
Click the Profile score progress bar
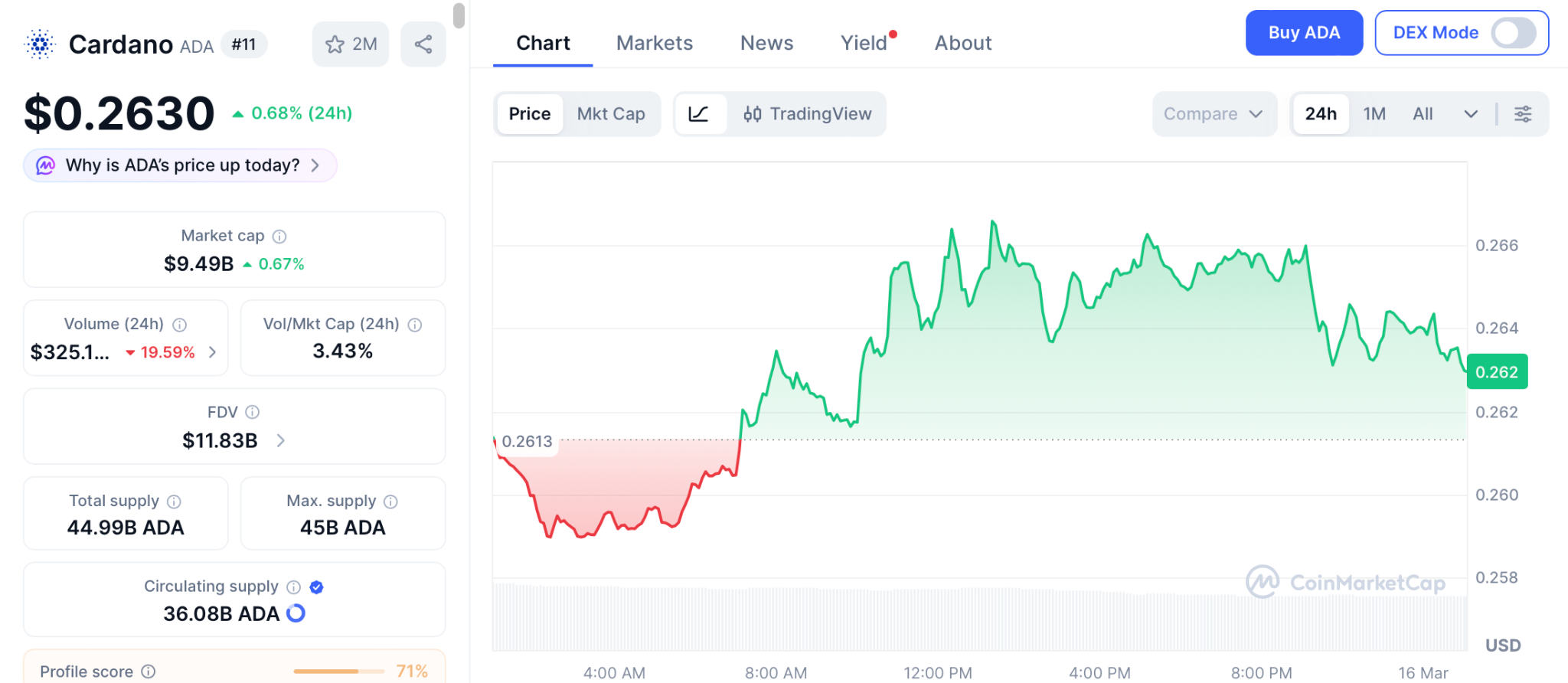(338, 672)
